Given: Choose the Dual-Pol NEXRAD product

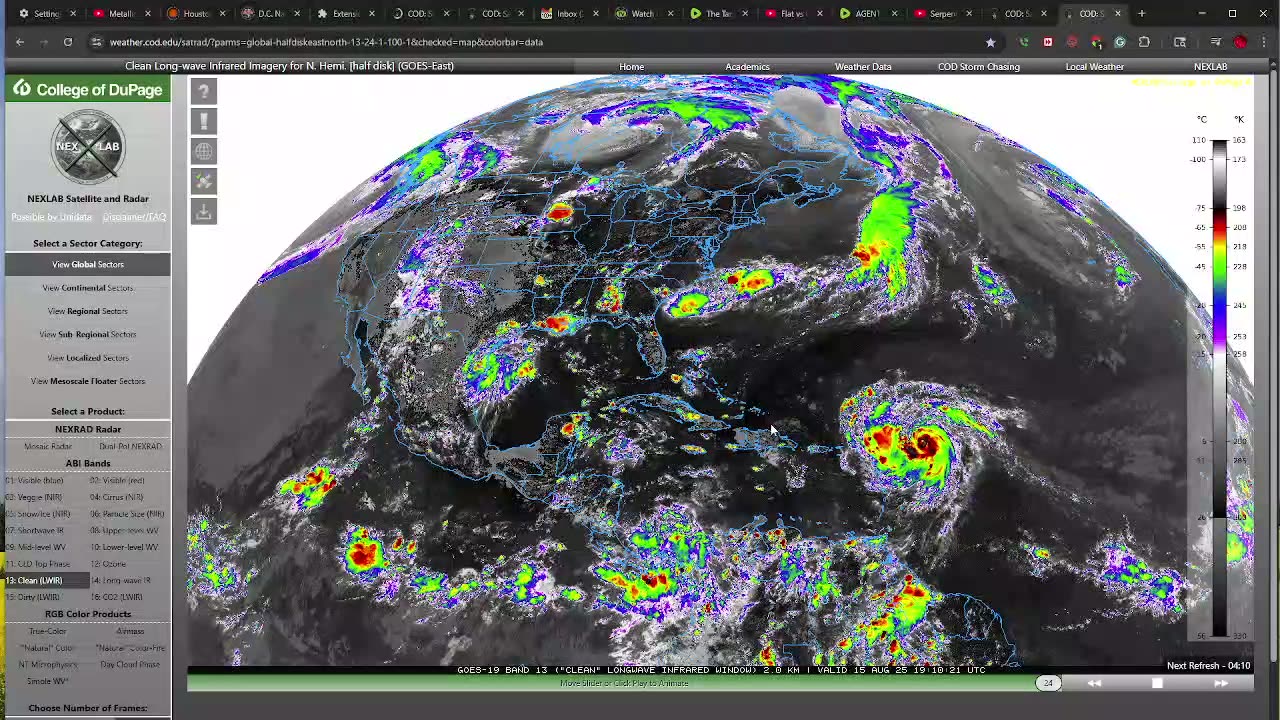Looking at the screenshot, I should [130, 446].
